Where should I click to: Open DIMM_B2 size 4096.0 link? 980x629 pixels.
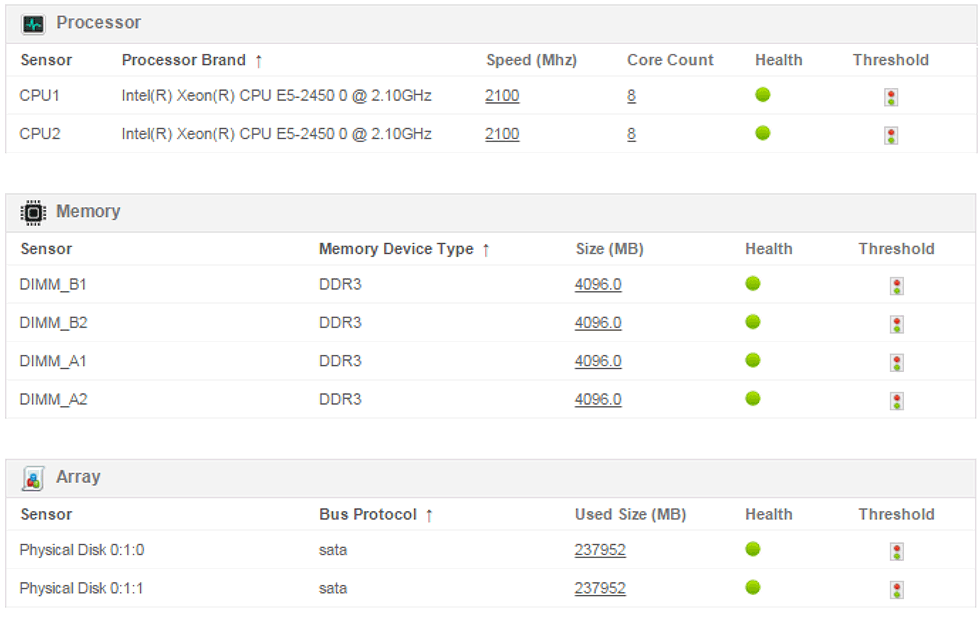[x=598, y=323]
